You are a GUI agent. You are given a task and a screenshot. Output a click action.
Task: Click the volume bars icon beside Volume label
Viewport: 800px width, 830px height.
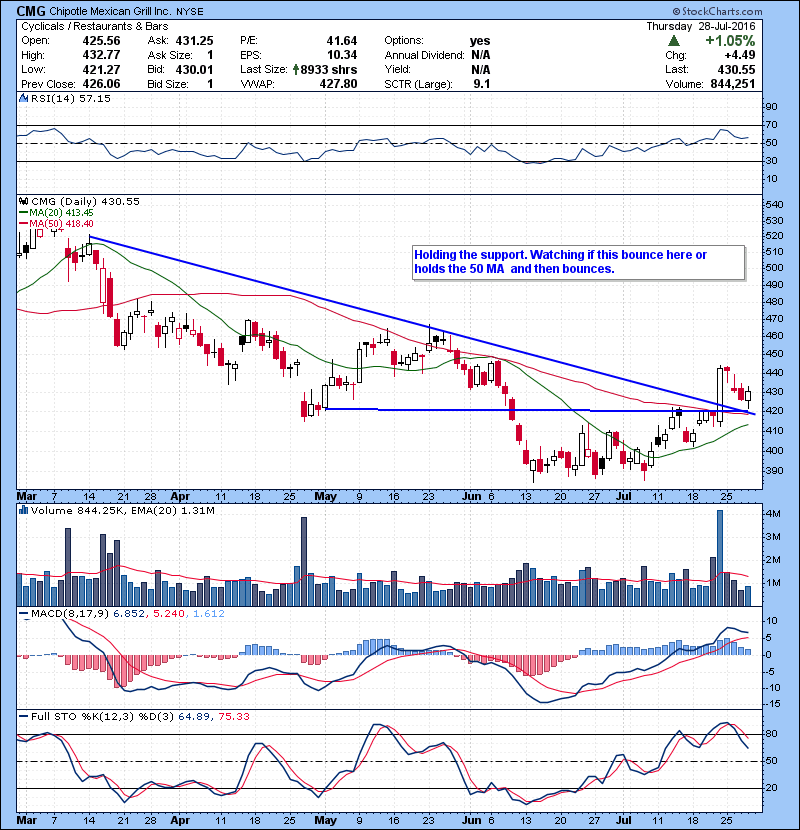(23, 510)
